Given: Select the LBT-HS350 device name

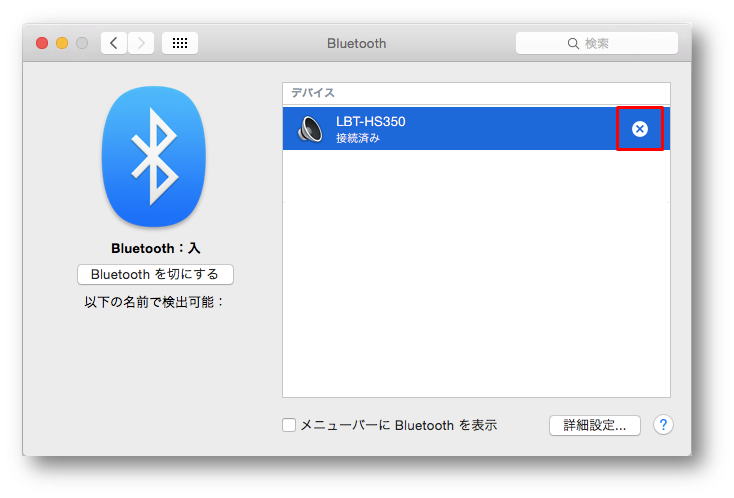Looking at the screenshot, I should point(371,122).
